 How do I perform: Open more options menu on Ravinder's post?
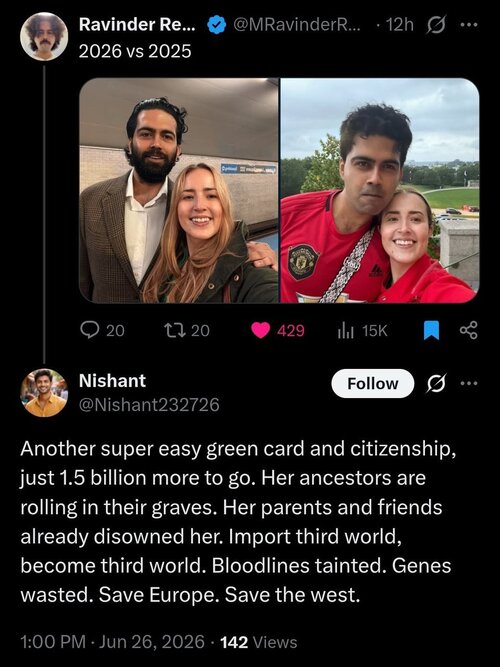click(x=469, y=25)
